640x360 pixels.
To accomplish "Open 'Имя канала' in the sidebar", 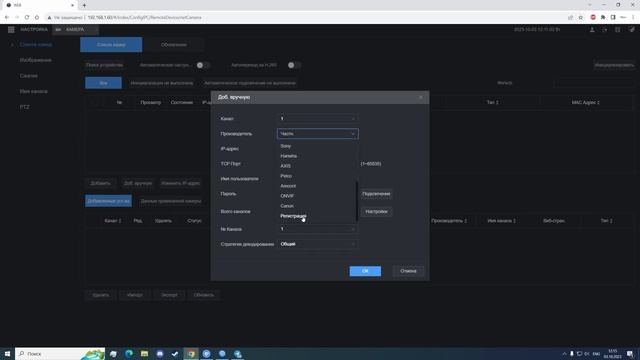I will (33, 91).
